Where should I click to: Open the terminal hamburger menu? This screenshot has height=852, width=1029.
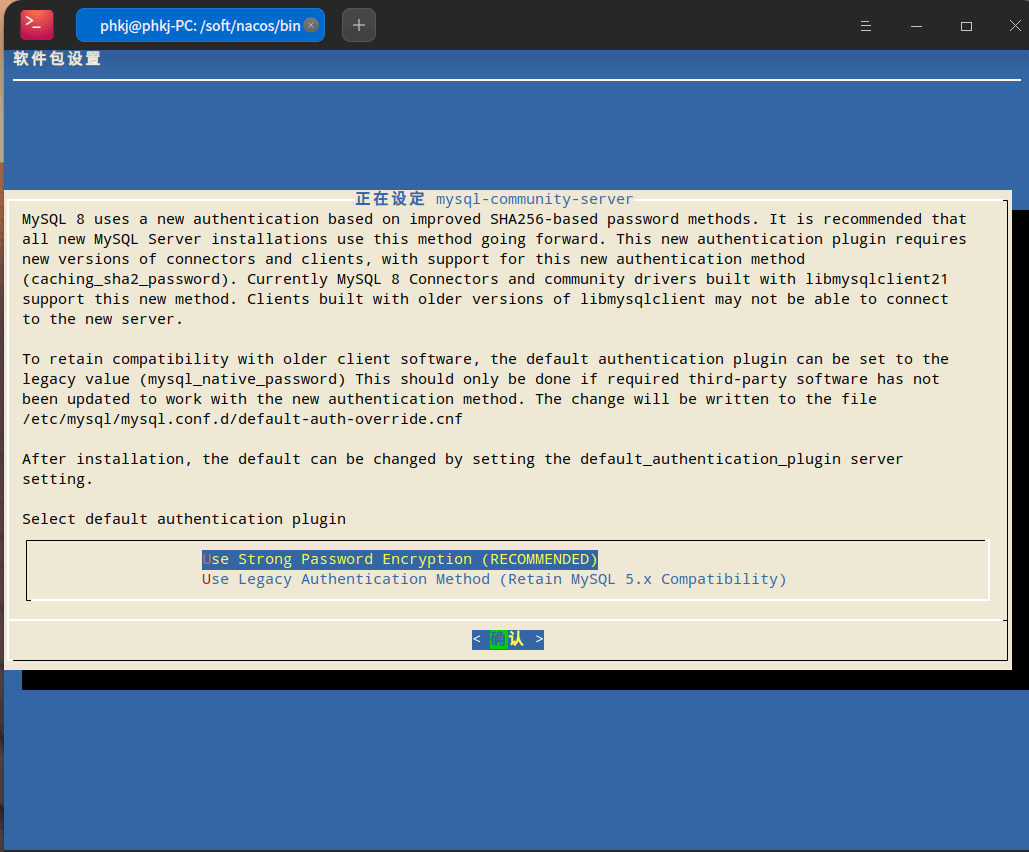pos(866,26)
